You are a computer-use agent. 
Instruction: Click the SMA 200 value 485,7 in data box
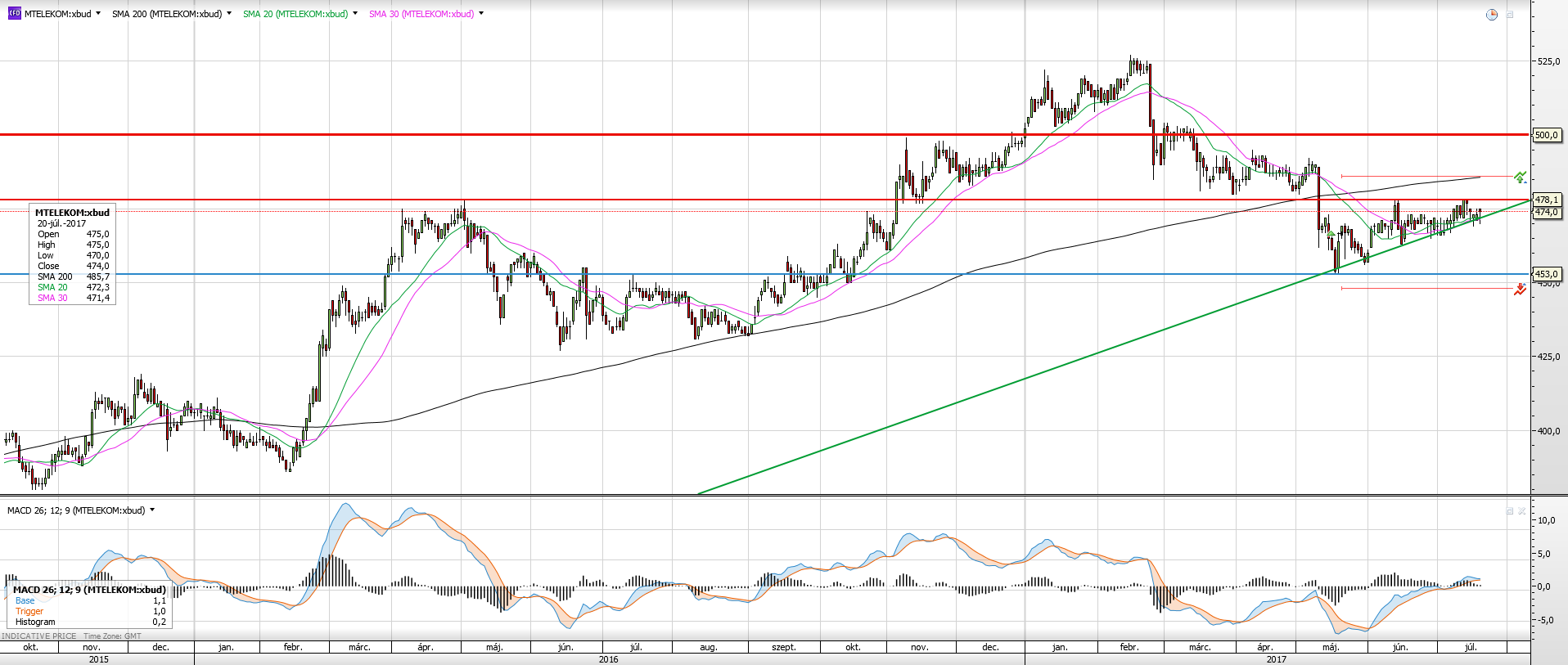(x=97, y=276)
